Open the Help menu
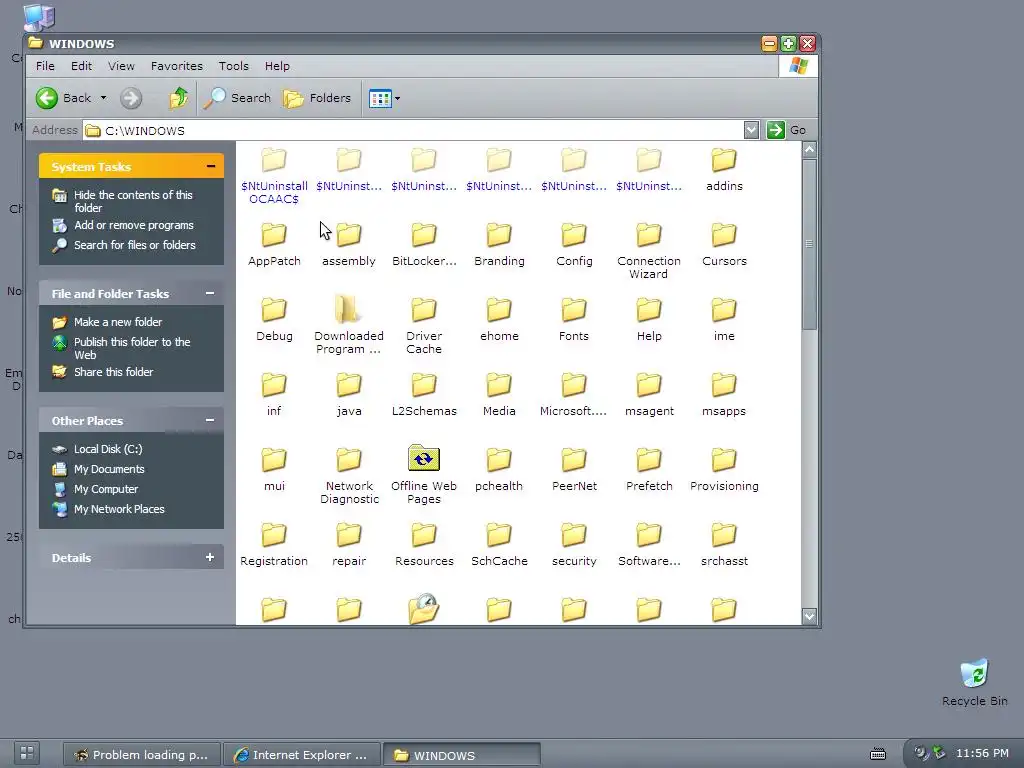 pos(277,66)
